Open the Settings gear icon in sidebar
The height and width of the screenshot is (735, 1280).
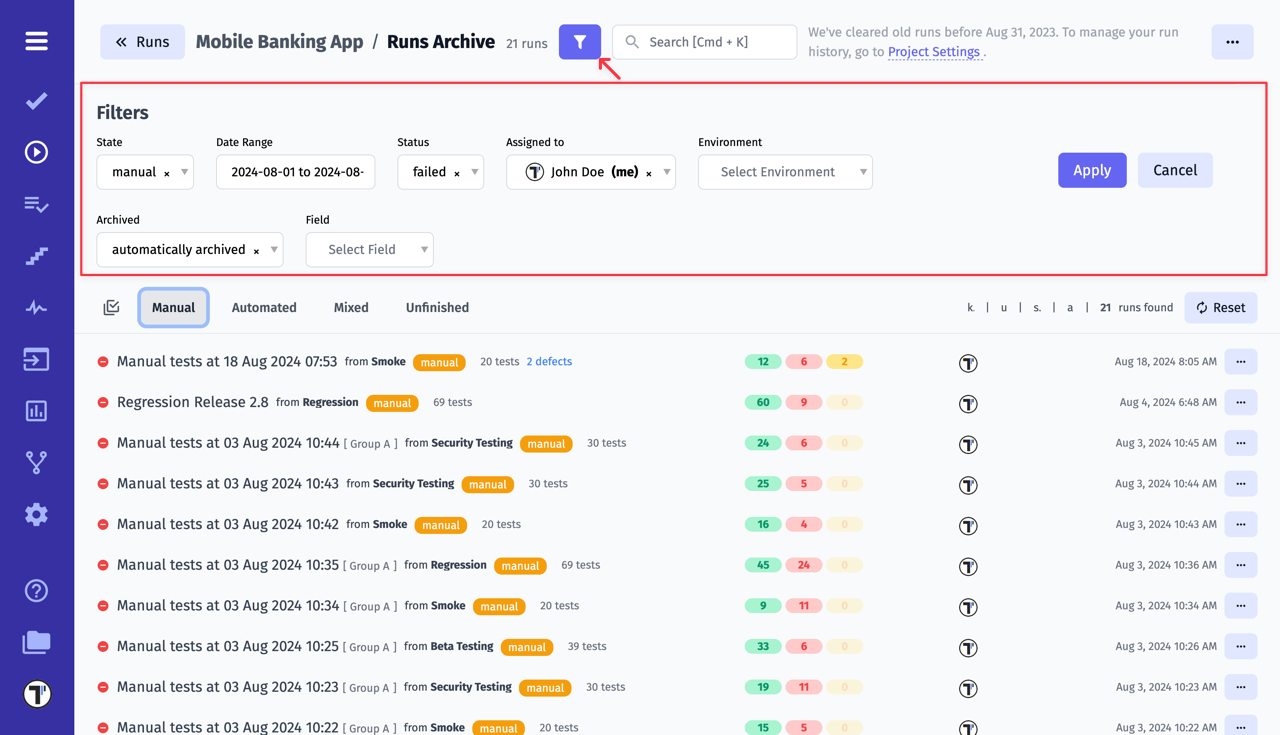36,514
